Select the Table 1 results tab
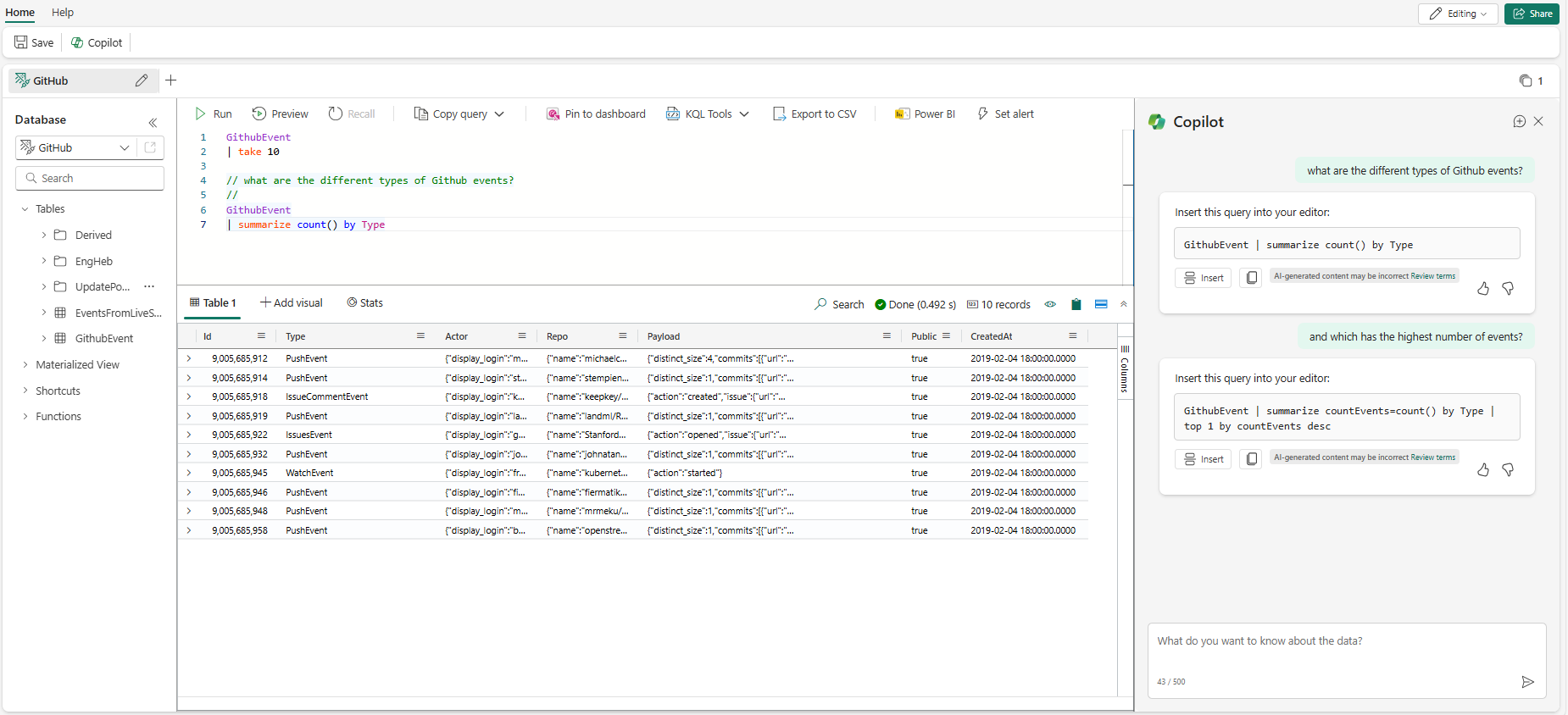This screenshot has height=715, width=1568. point(213,302)
